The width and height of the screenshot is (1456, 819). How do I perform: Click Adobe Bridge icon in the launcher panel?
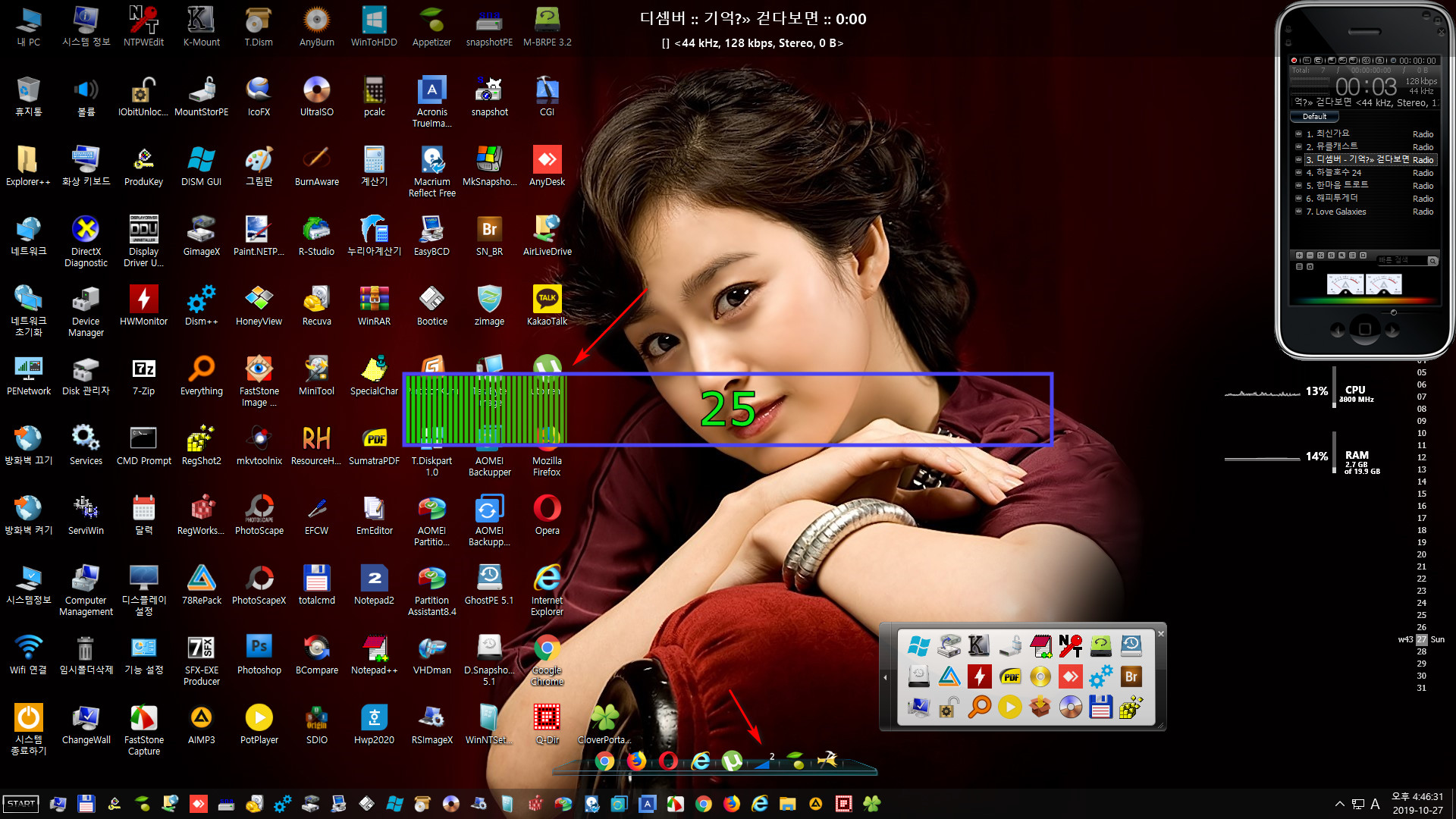[x=1131, y=676]
